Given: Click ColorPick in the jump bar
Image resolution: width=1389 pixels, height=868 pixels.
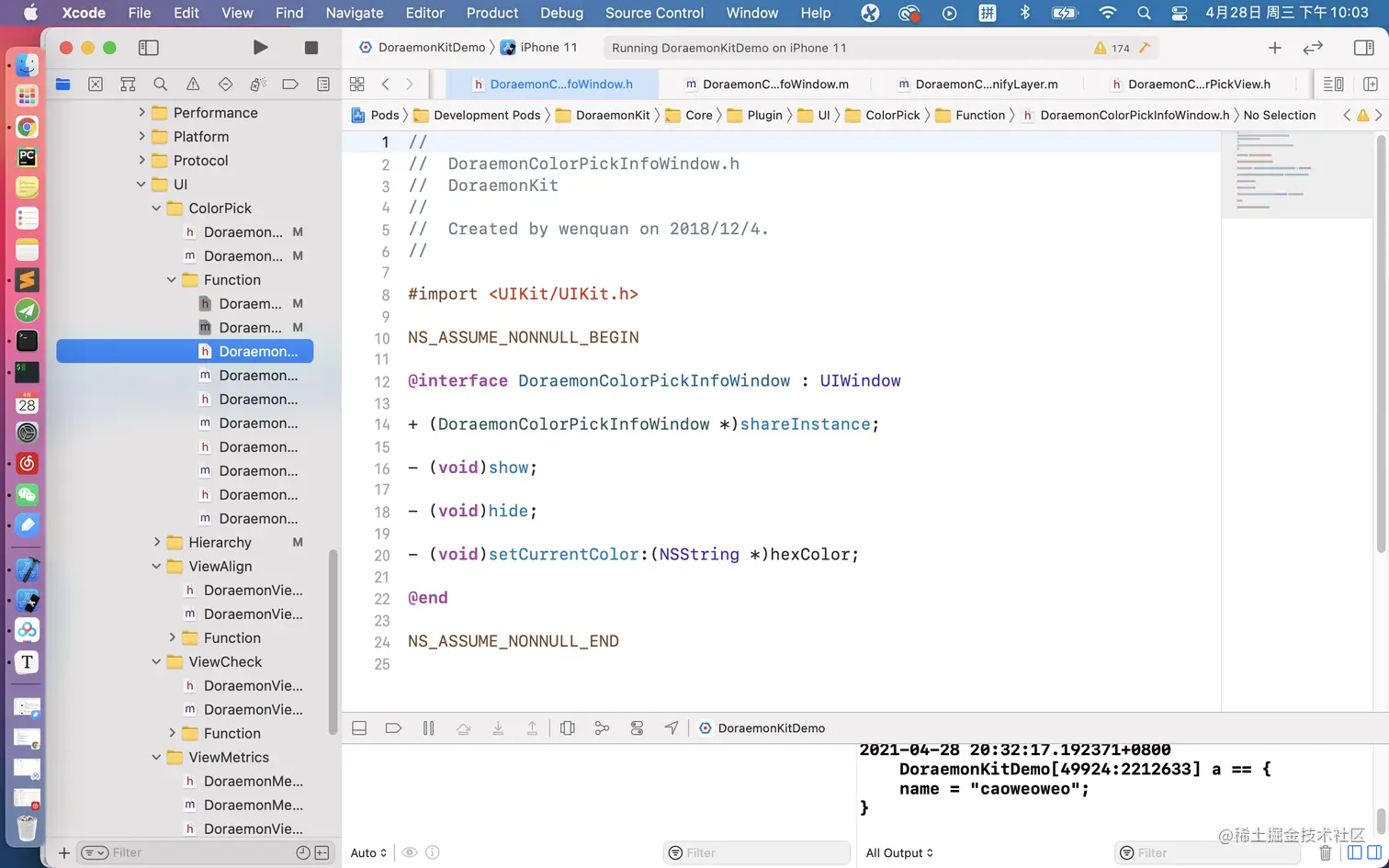Looking at the screenshot, I should pos(883,115).
